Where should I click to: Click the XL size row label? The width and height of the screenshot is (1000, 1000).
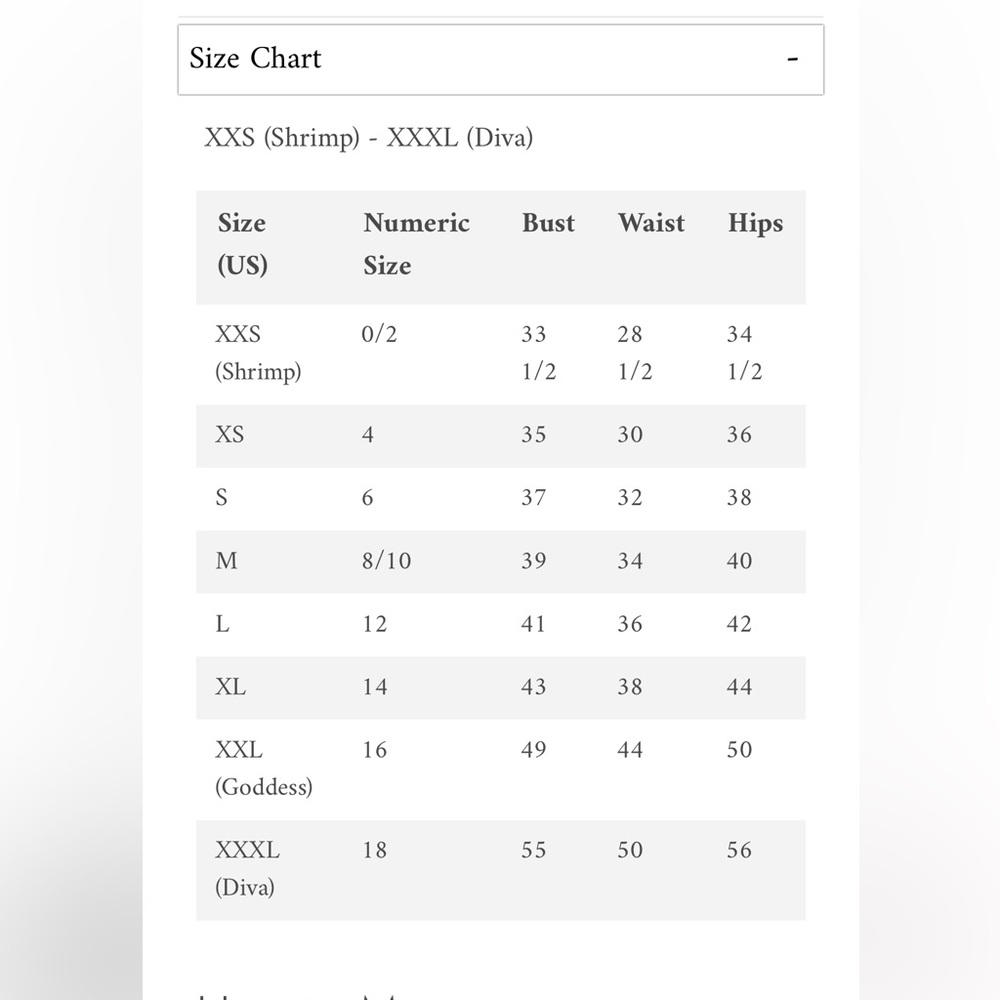pos(230,687)
